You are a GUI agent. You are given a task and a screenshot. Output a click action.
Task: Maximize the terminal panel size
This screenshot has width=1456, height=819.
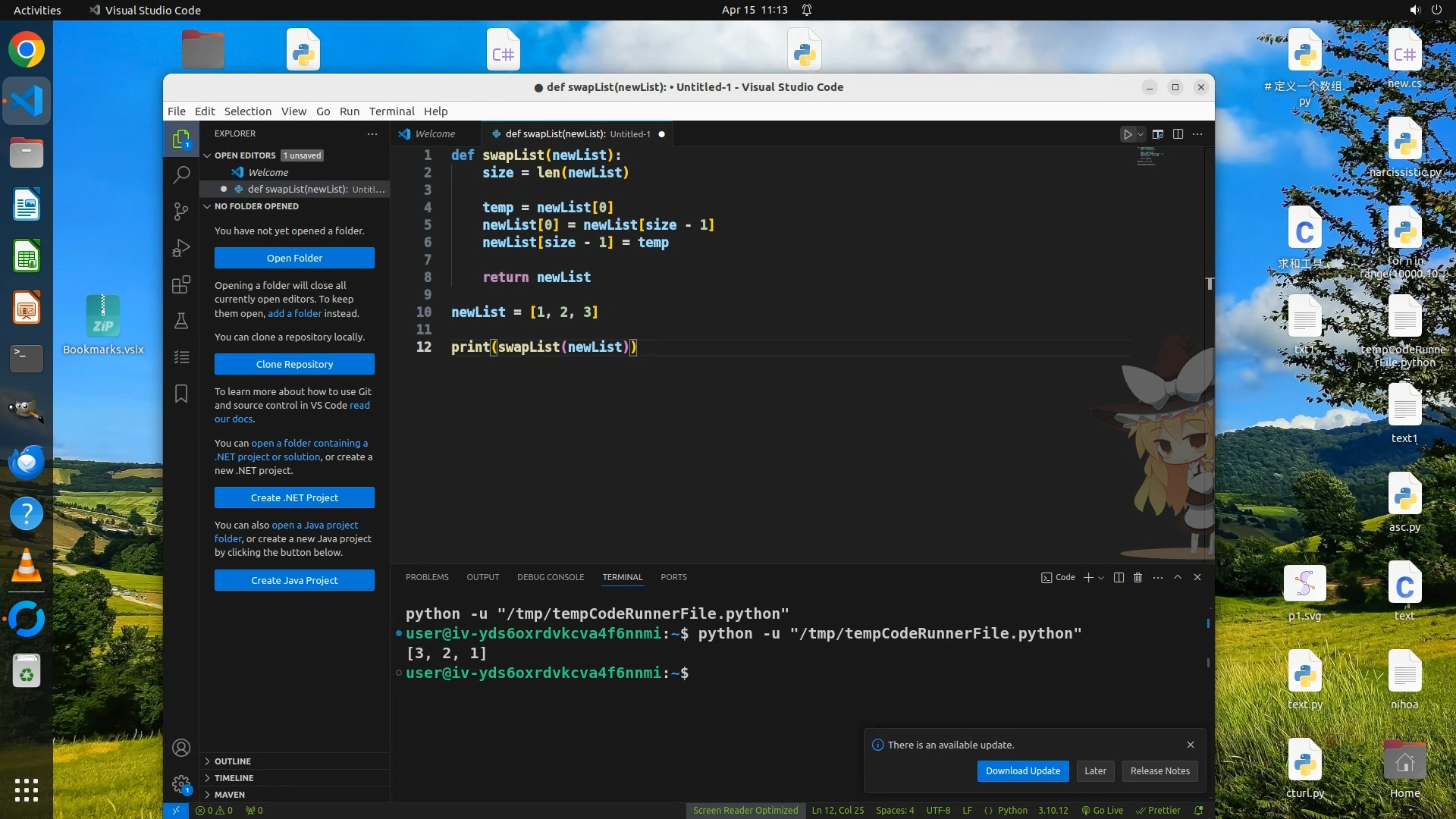(x=1178, y=578)
